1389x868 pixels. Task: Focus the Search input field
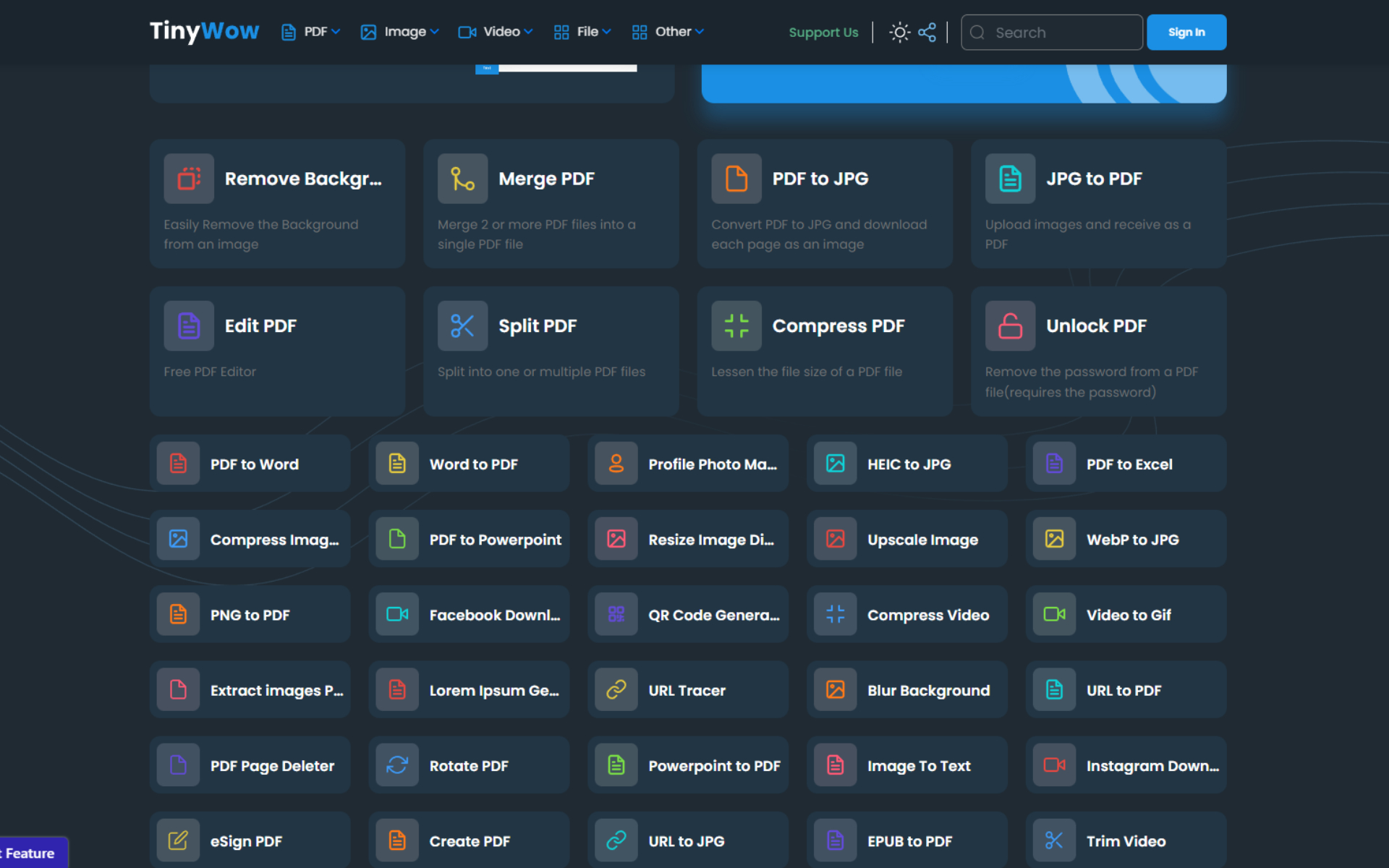1052,33
